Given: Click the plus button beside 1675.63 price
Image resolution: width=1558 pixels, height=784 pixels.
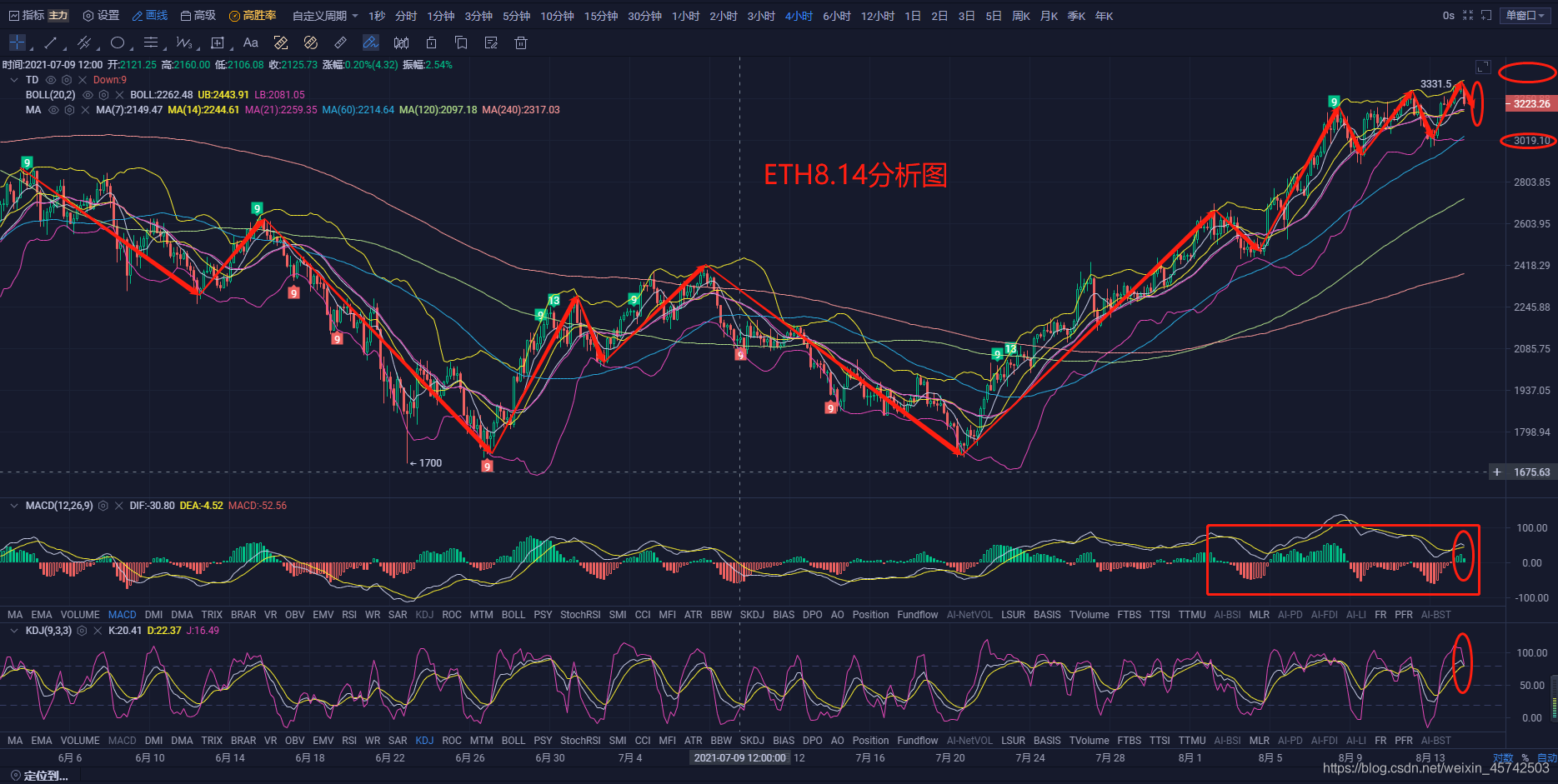Looking at the screenshot, I should [1497, 472].
